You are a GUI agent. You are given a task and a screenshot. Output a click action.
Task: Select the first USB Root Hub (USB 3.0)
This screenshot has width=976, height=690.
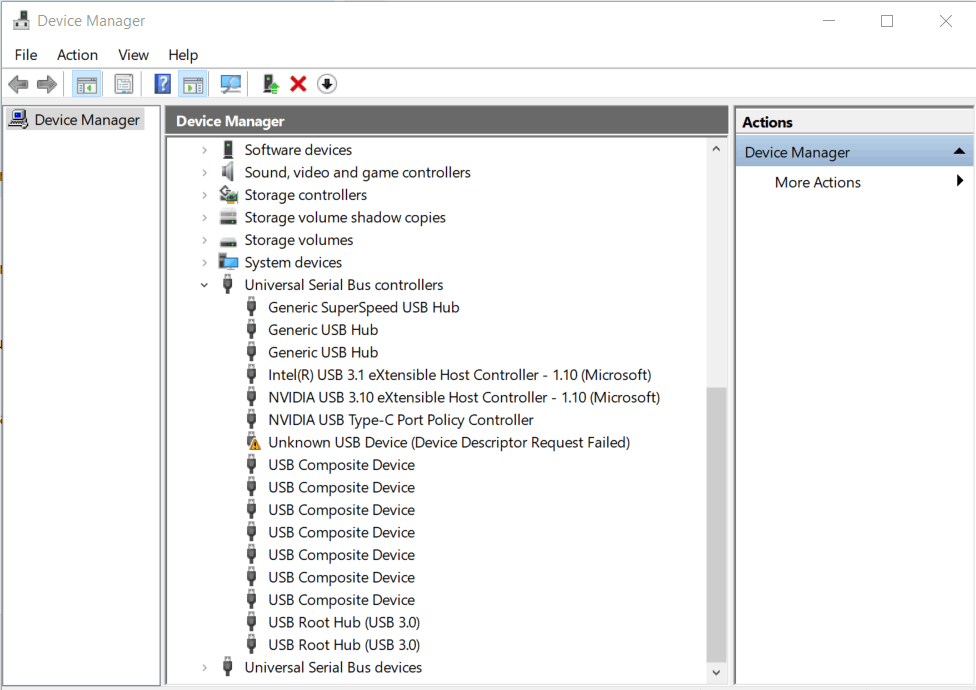[x=344, y=622]
